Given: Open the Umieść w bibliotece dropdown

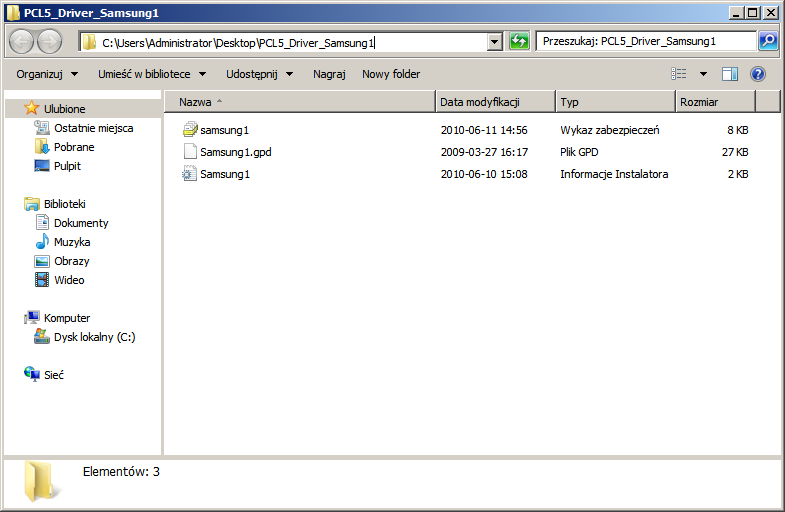Looking at the screenshot, I should pyautogui.click(x=152, y=74).
